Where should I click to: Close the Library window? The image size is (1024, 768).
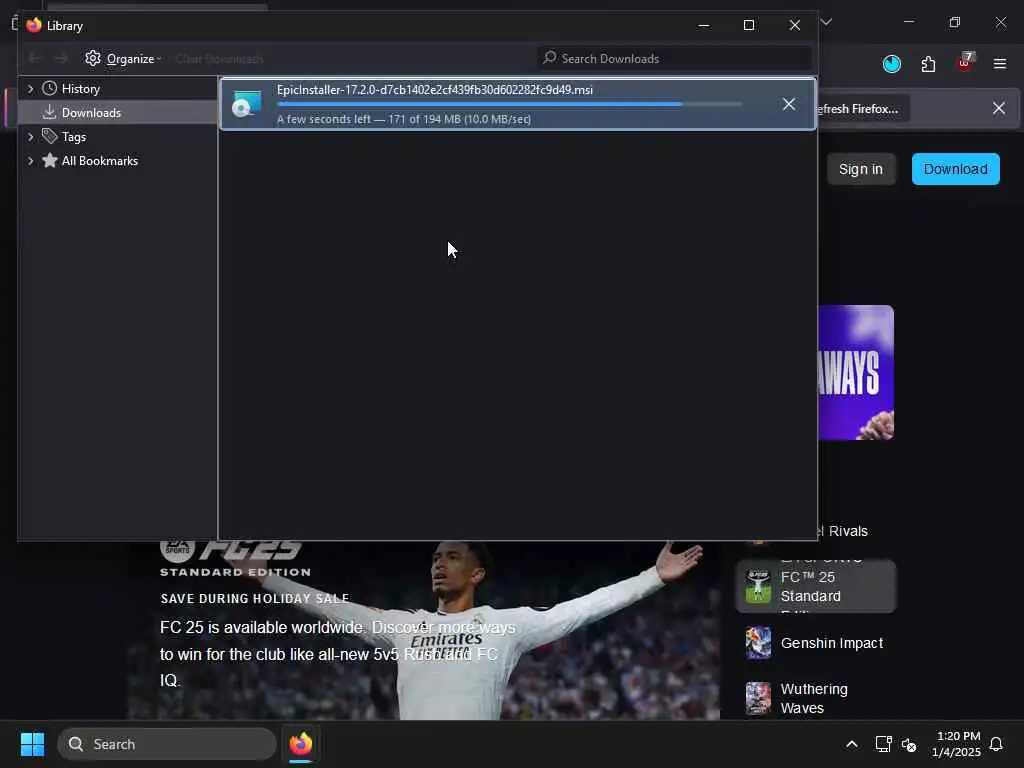coord(795,25)
